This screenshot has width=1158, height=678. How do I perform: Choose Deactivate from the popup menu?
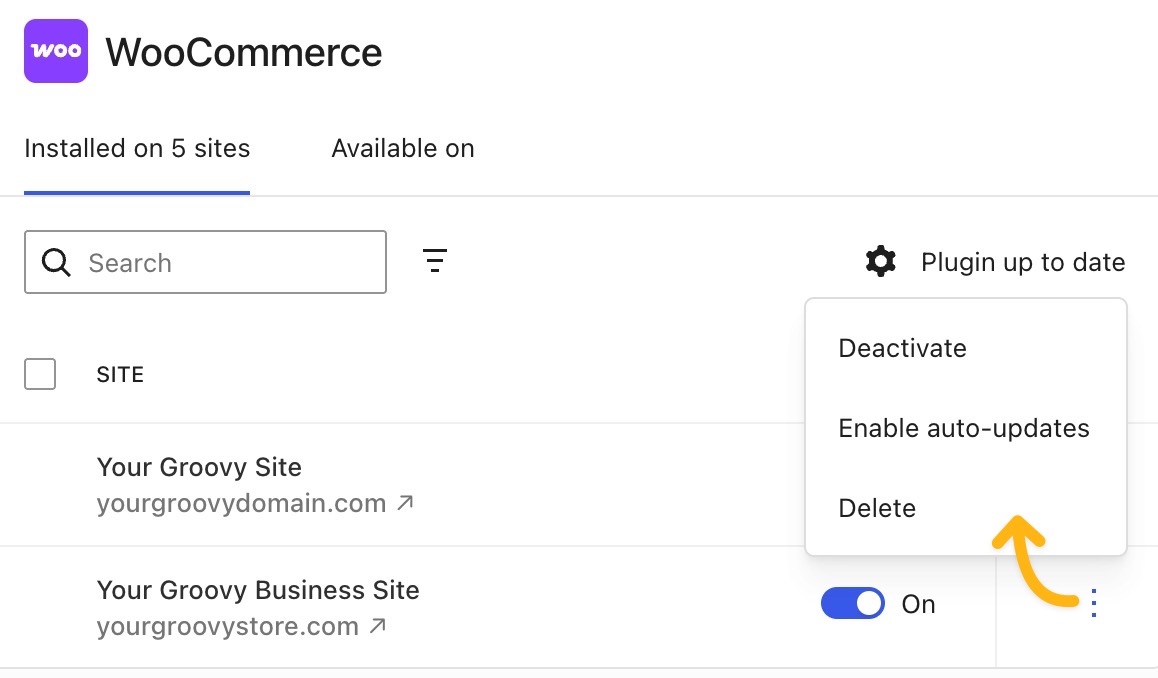(x=902, y=348)
